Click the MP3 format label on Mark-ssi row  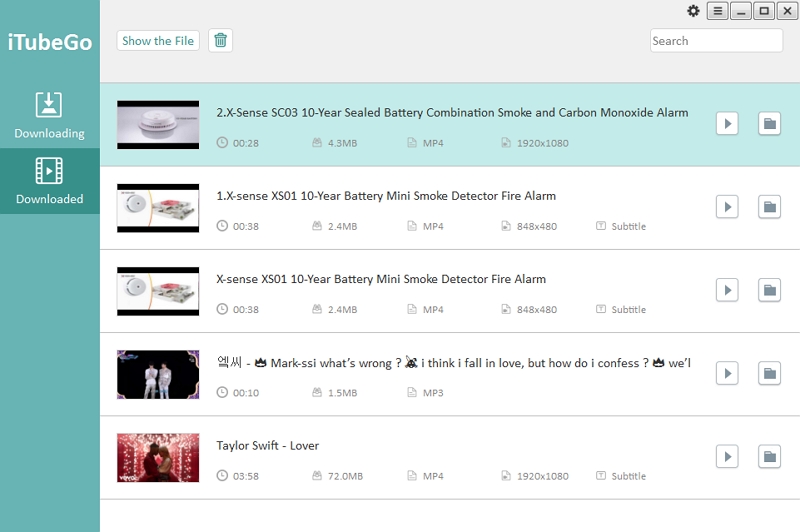click(x=433, y=393)
